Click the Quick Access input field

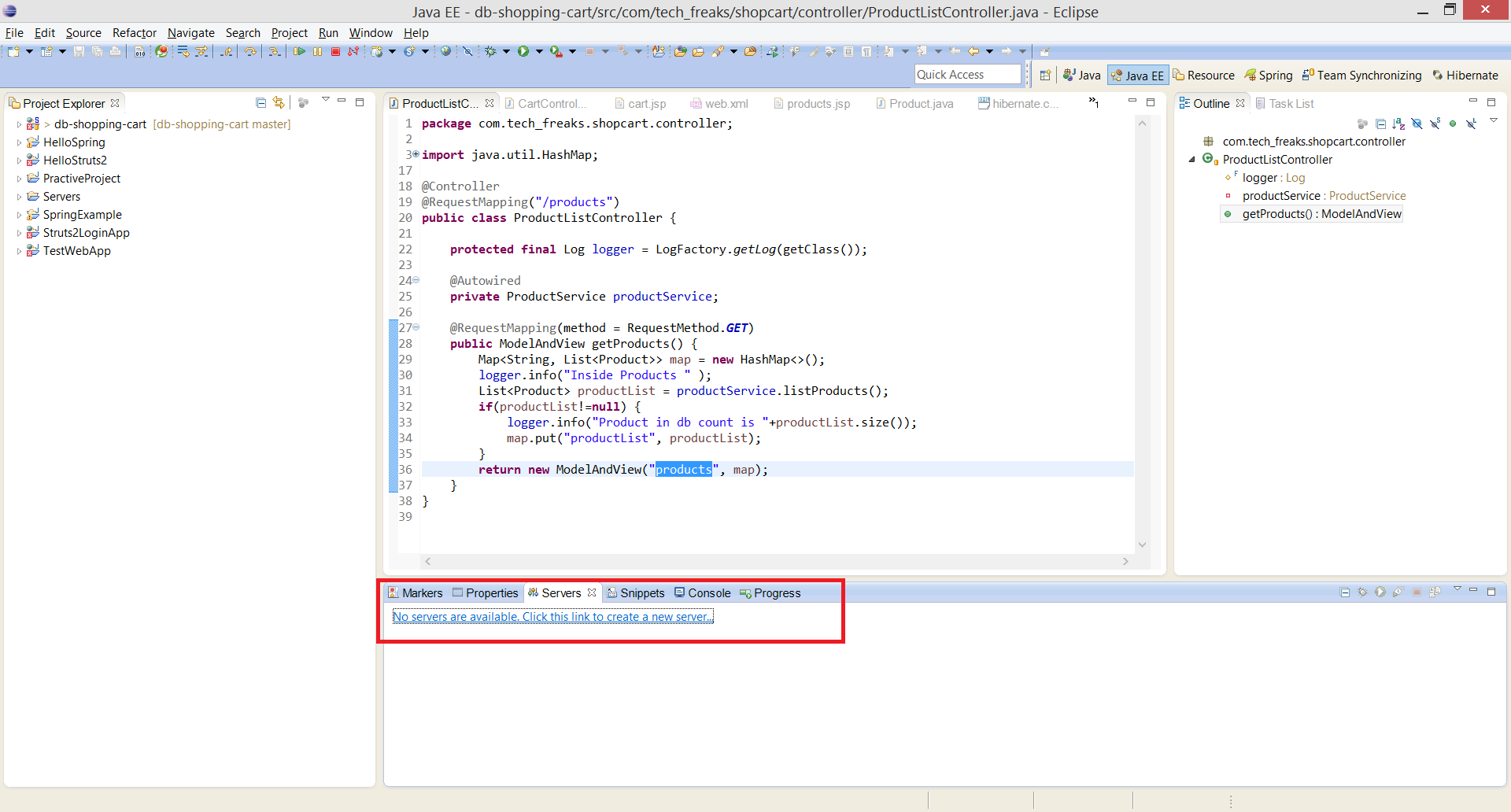click(966, 74)
